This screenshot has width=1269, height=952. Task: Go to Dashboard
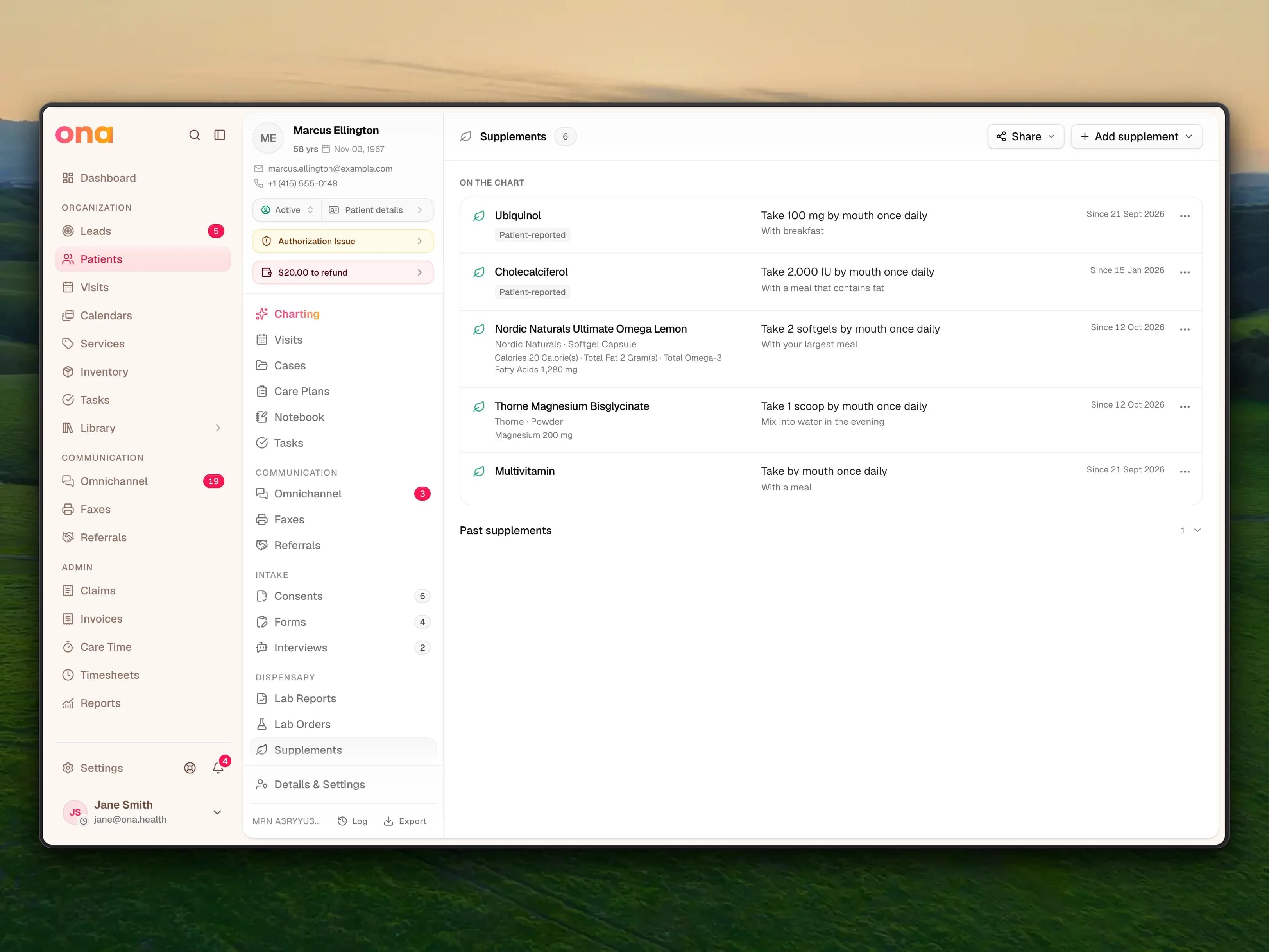click(x=143, y=178)
